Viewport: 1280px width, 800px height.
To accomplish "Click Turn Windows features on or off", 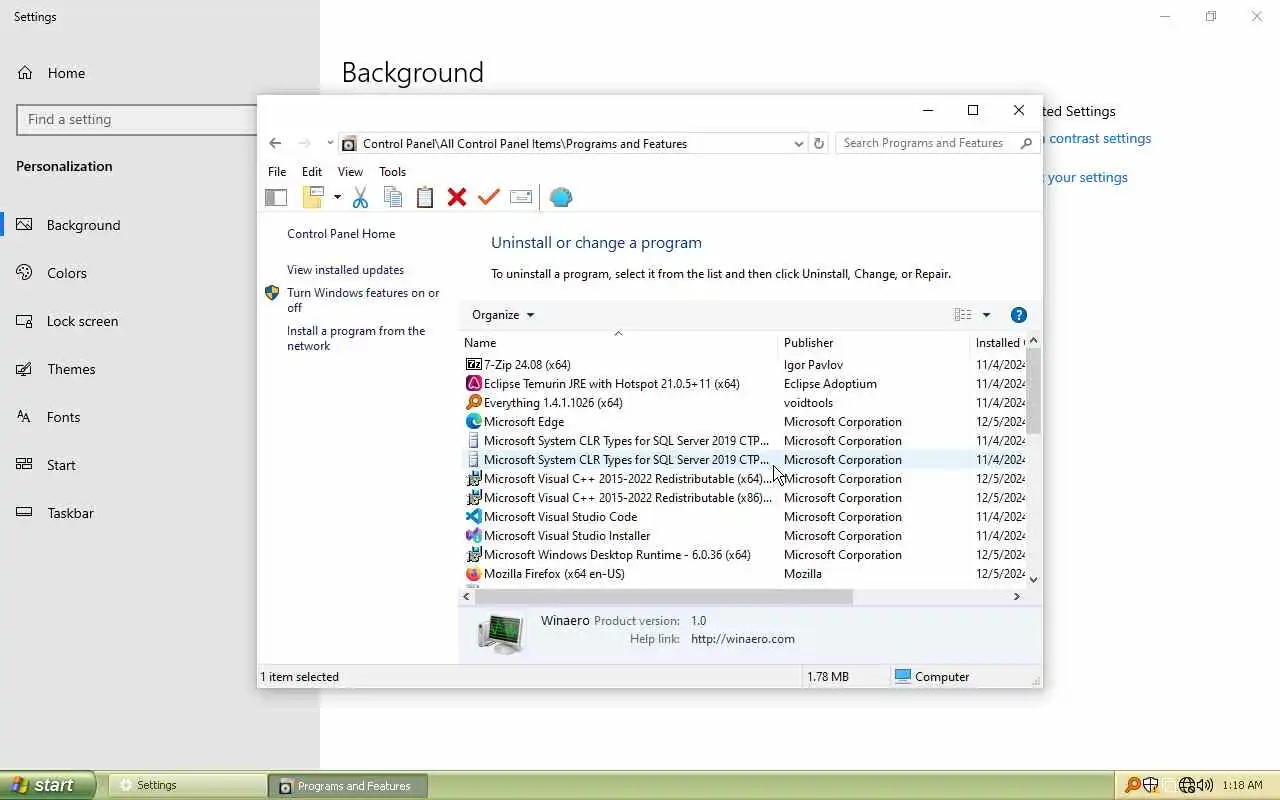I will click(x=363, y=300).
